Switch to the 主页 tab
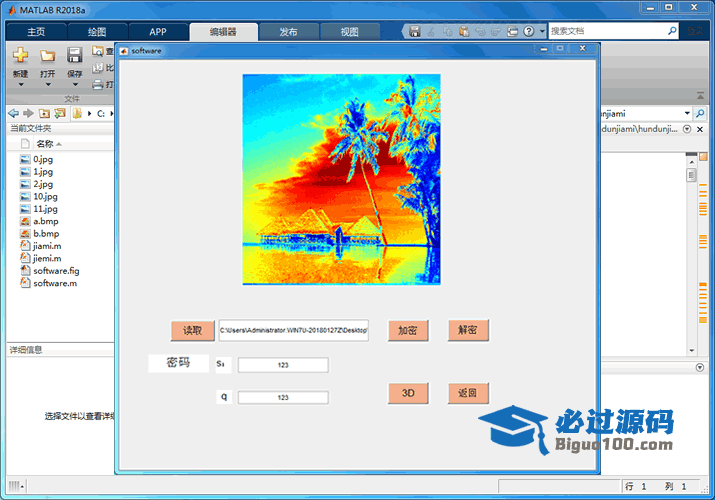This screenshot has width=715, height=500. [x=36, y=31]
